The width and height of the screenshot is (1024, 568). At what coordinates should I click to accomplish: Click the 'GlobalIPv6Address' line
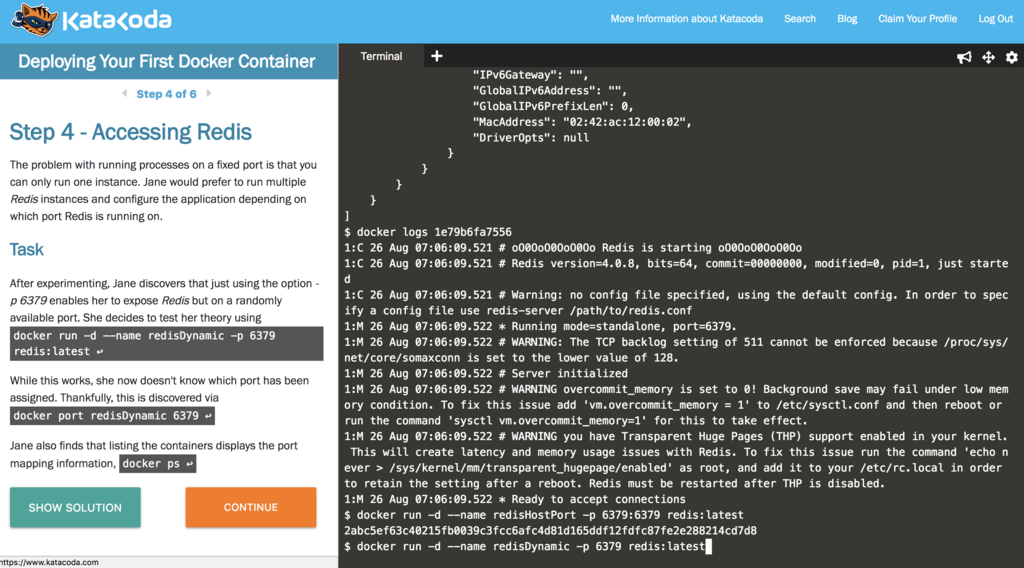coord(550,91)
